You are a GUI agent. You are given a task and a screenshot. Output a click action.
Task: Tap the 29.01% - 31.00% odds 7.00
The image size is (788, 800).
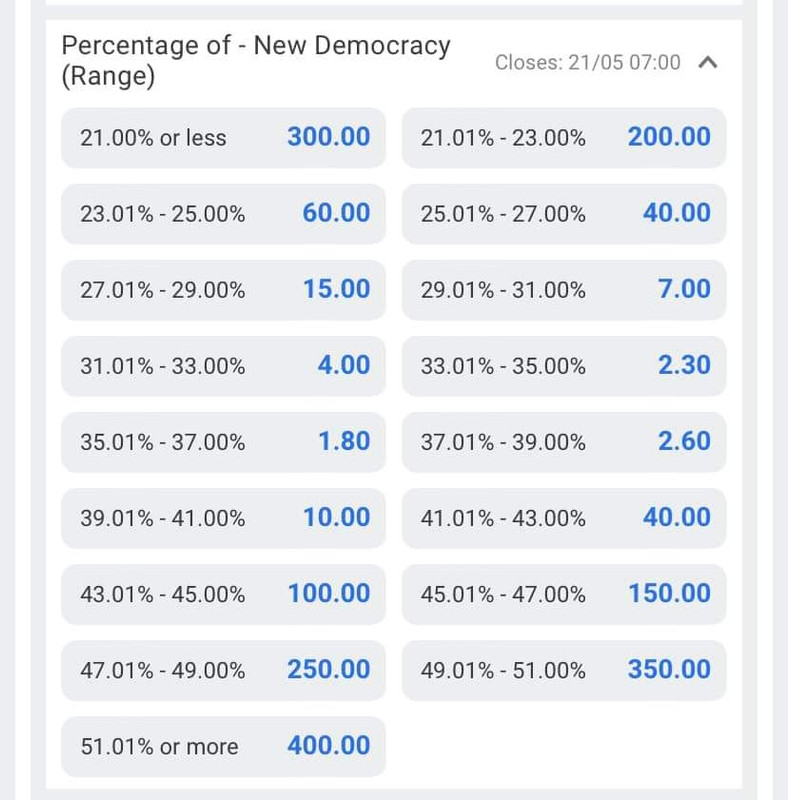point(564,290)
